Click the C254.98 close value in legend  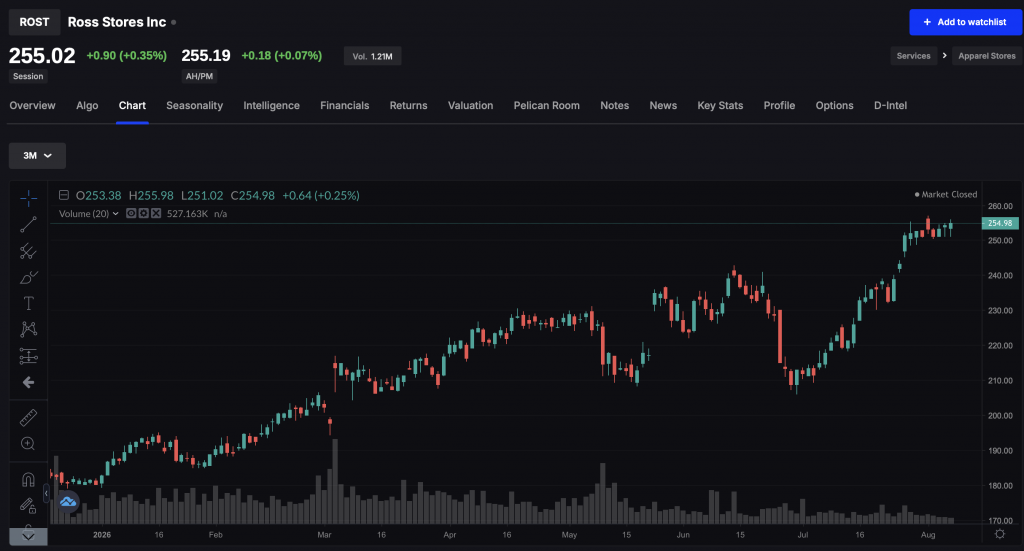tap(253, 195)
